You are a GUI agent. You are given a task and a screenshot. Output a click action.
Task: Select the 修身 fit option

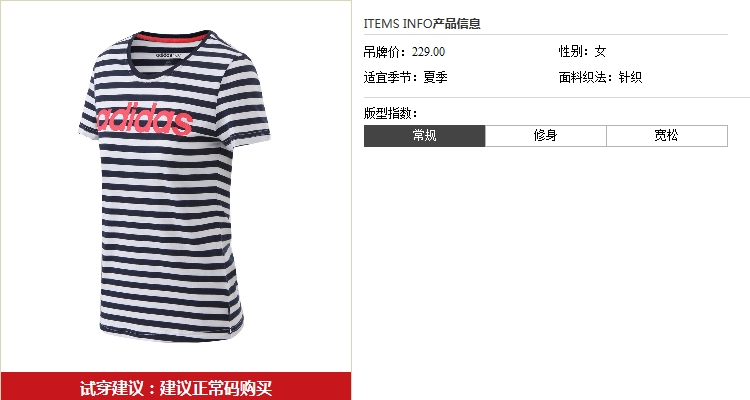pos(546,136)
